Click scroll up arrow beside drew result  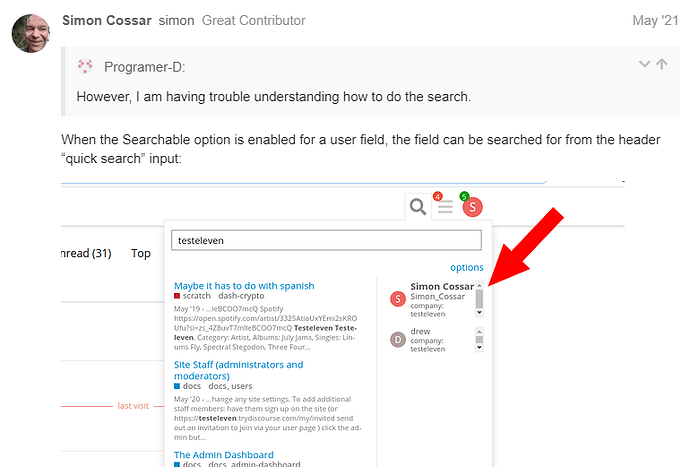pyautogui.click(x=480, y=331)
